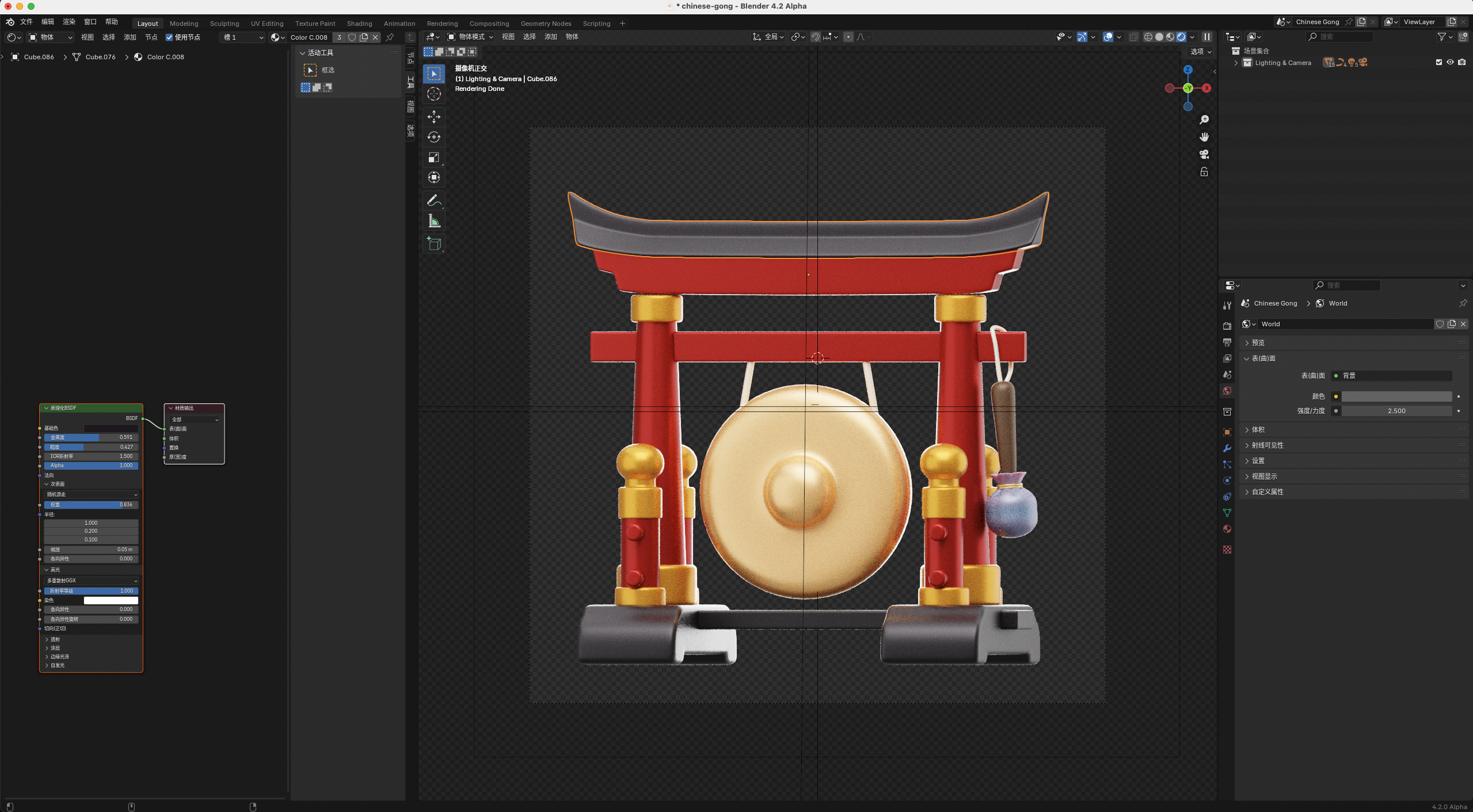Toggle show gizmos button
Screen dimensions: 1473x812
(x=1082, y=37)
